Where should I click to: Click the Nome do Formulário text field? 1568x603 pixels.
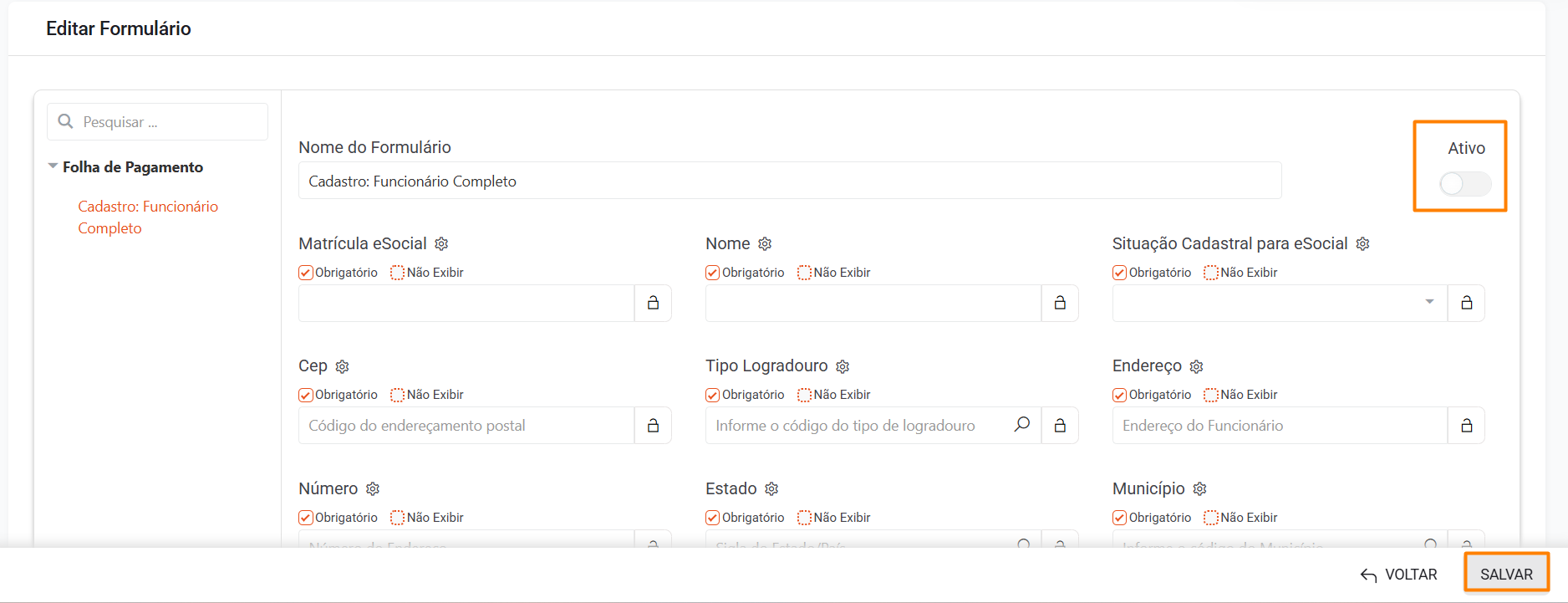[789, 181]
